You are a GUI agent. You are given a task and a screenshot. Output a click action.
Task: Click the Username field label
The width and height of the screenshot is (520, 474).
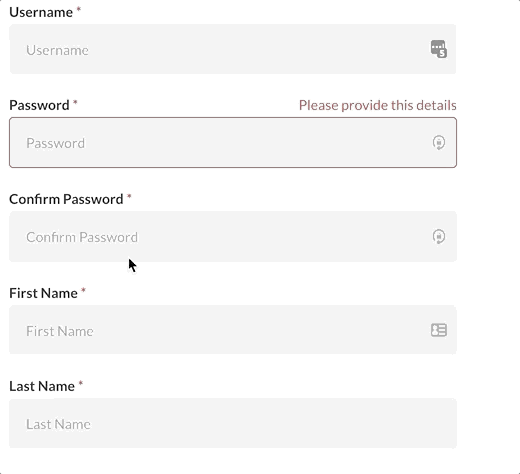click(41, 12)
